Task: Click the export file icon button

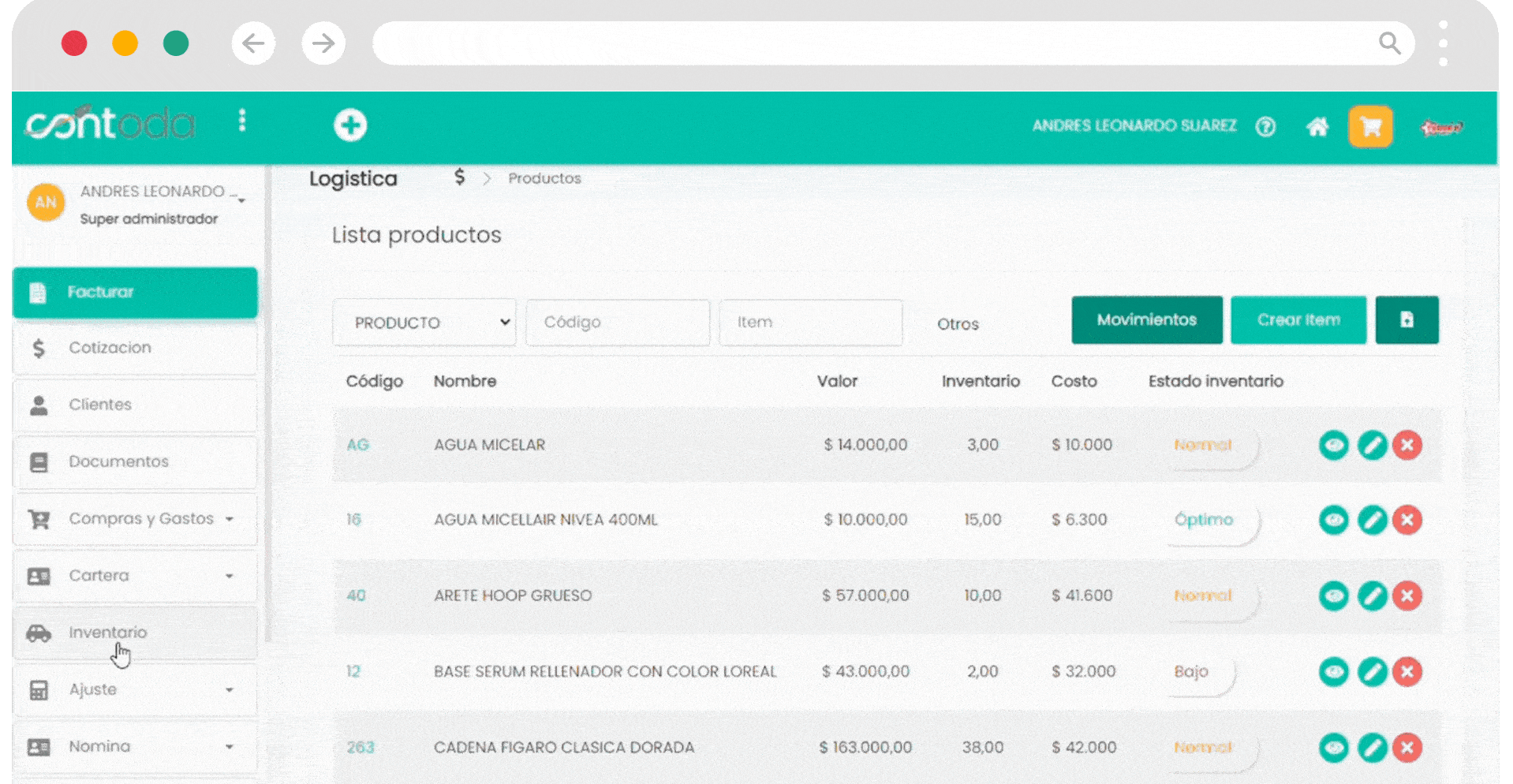Action: pos(1407,320)
